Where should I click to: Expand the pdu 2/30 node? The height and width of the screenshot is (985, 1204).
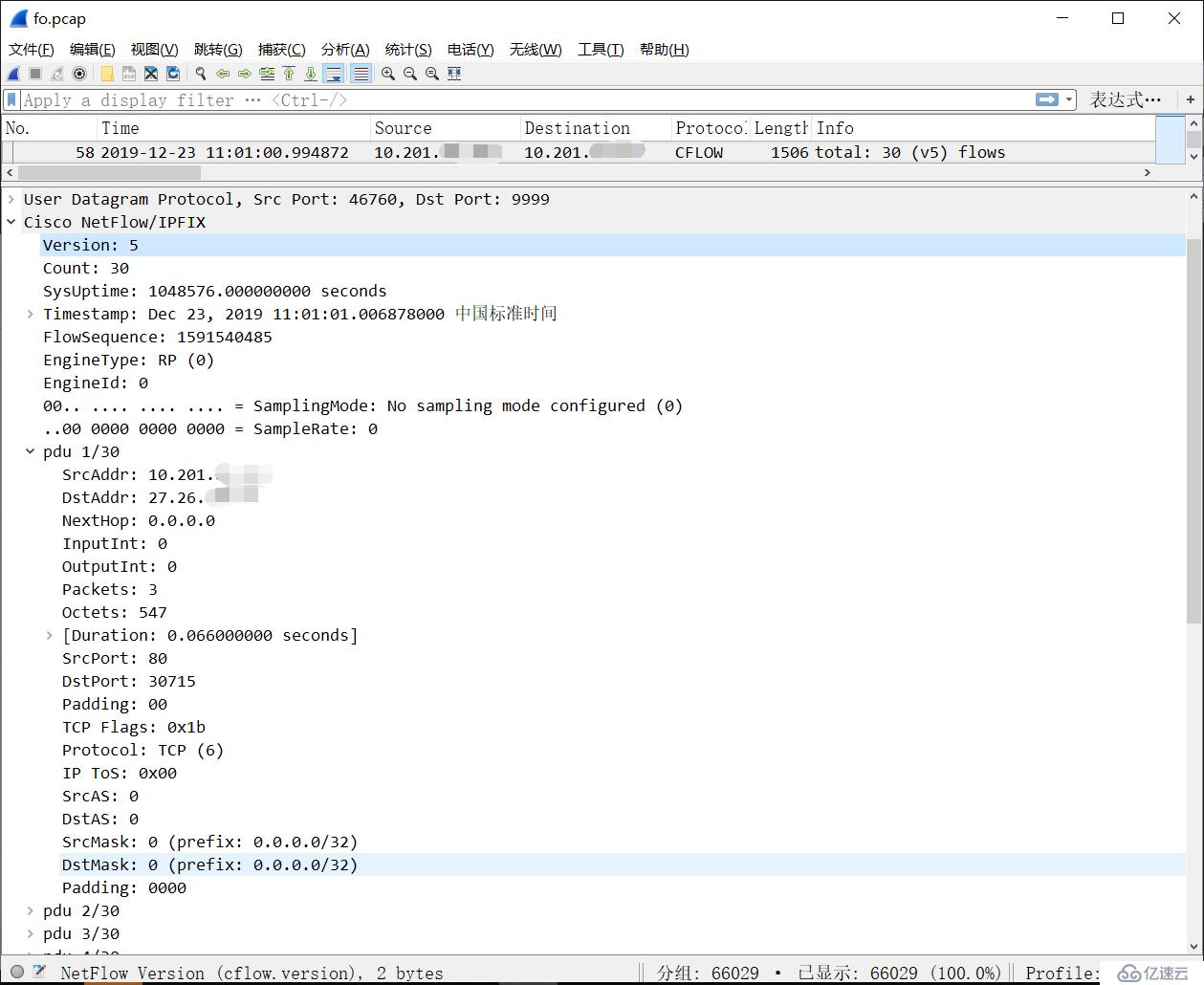[31, 910]
